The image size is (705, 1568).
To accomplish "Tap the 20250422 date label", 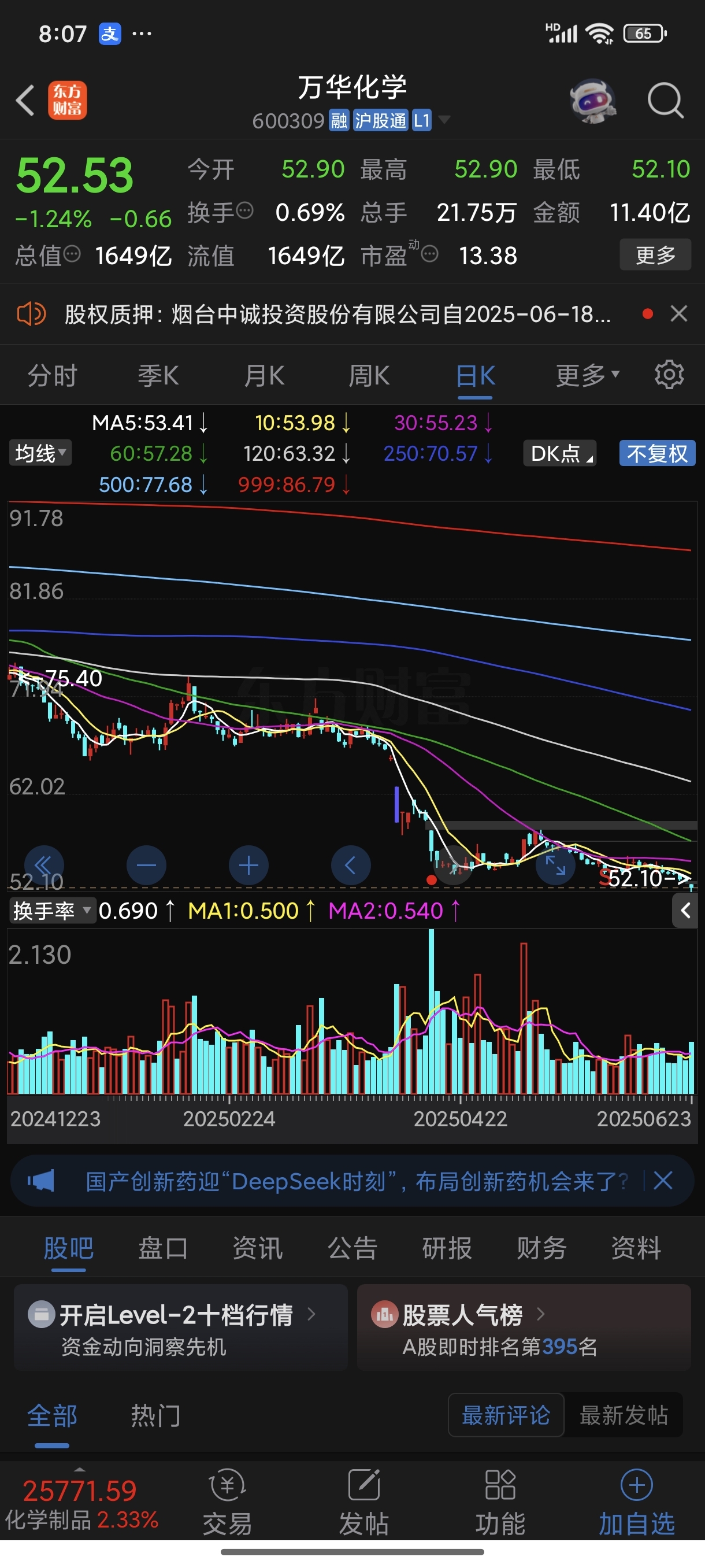I will coord(461,1119).
